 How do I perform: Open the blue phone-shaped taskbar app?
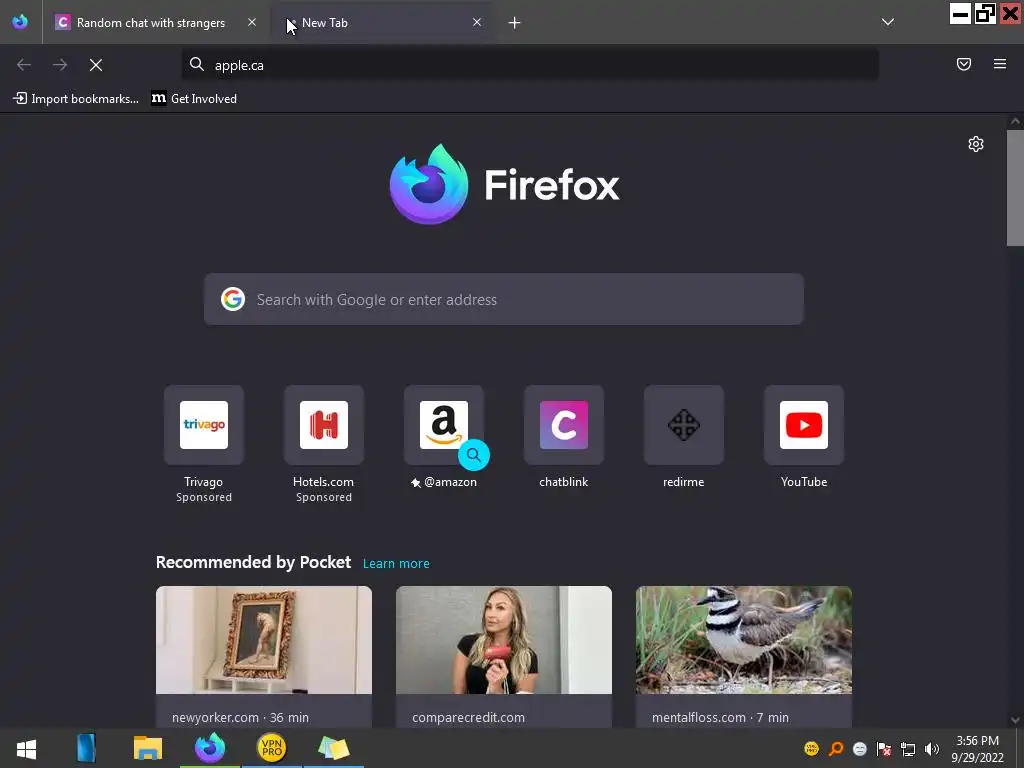[x=86, y=748]
